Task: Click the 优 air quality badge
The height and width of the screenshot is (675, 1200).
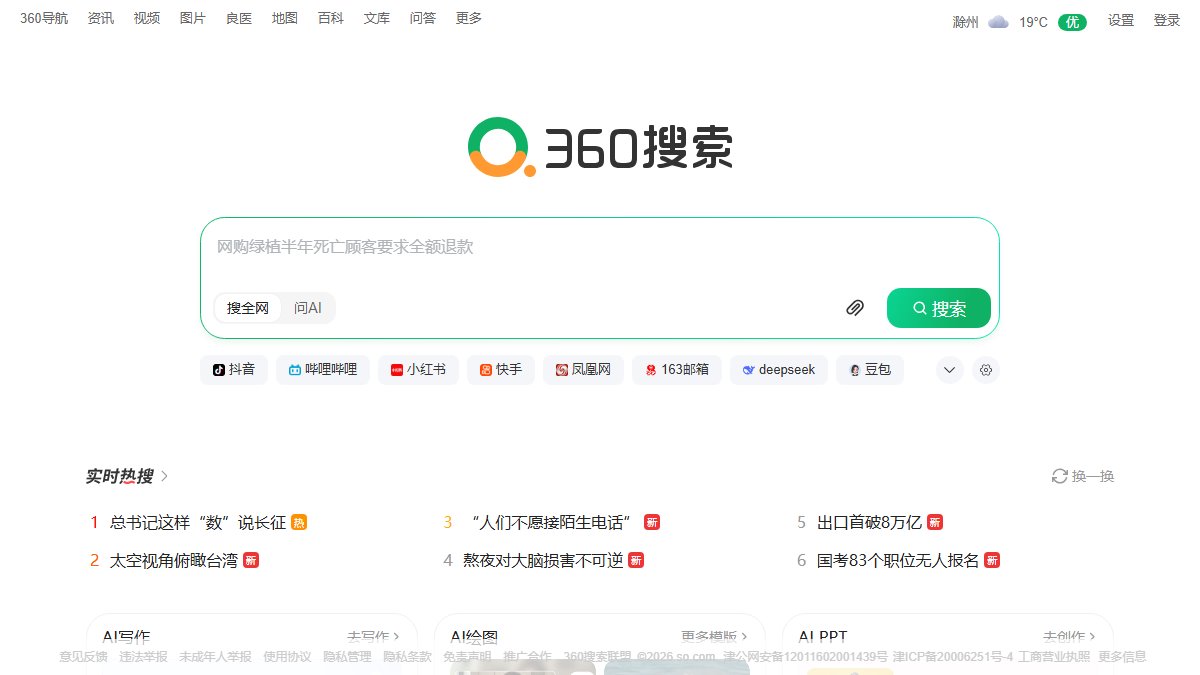Action: (1073, 21)
